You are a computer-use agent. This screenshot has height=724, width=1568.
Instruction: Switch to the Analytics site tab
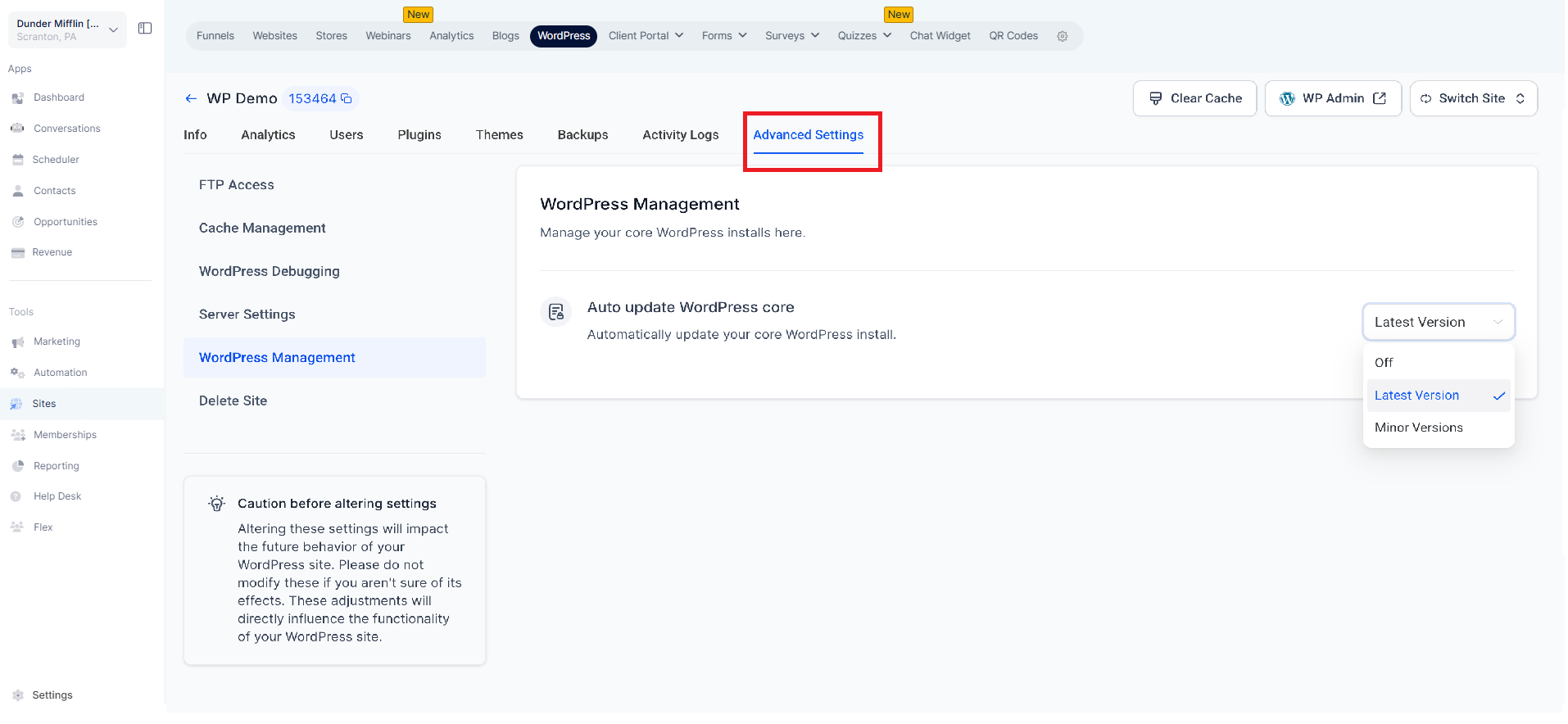point(268,135)
